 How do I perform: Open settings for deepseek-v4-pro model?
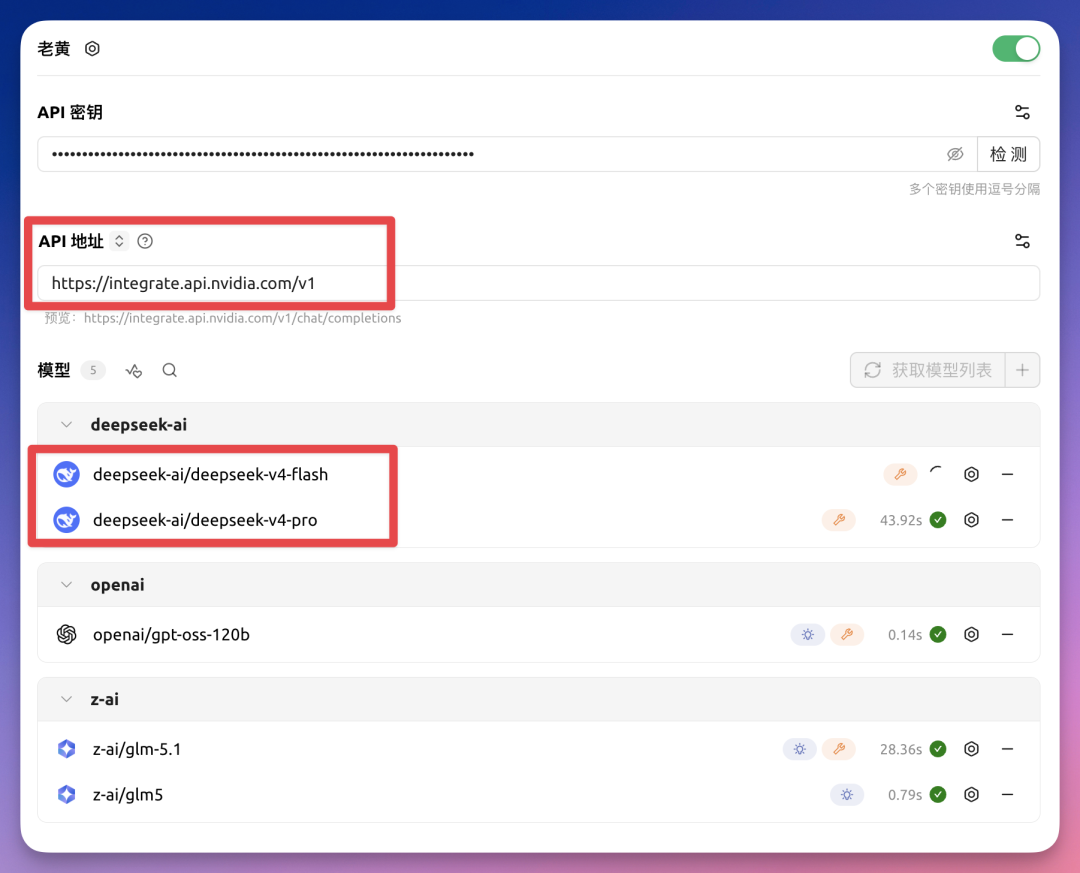(970, 520)
